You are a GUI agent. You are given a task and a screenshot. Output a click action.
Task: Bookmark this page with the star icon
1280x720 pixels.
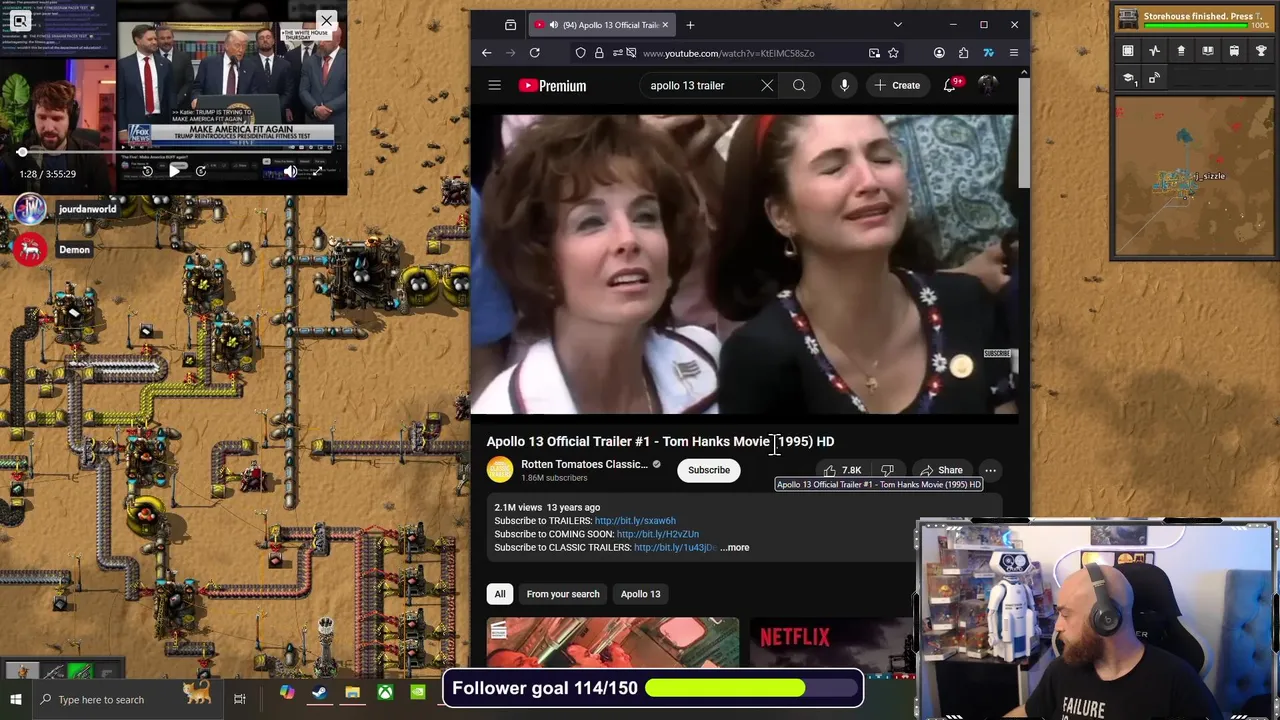pos(893,53)
